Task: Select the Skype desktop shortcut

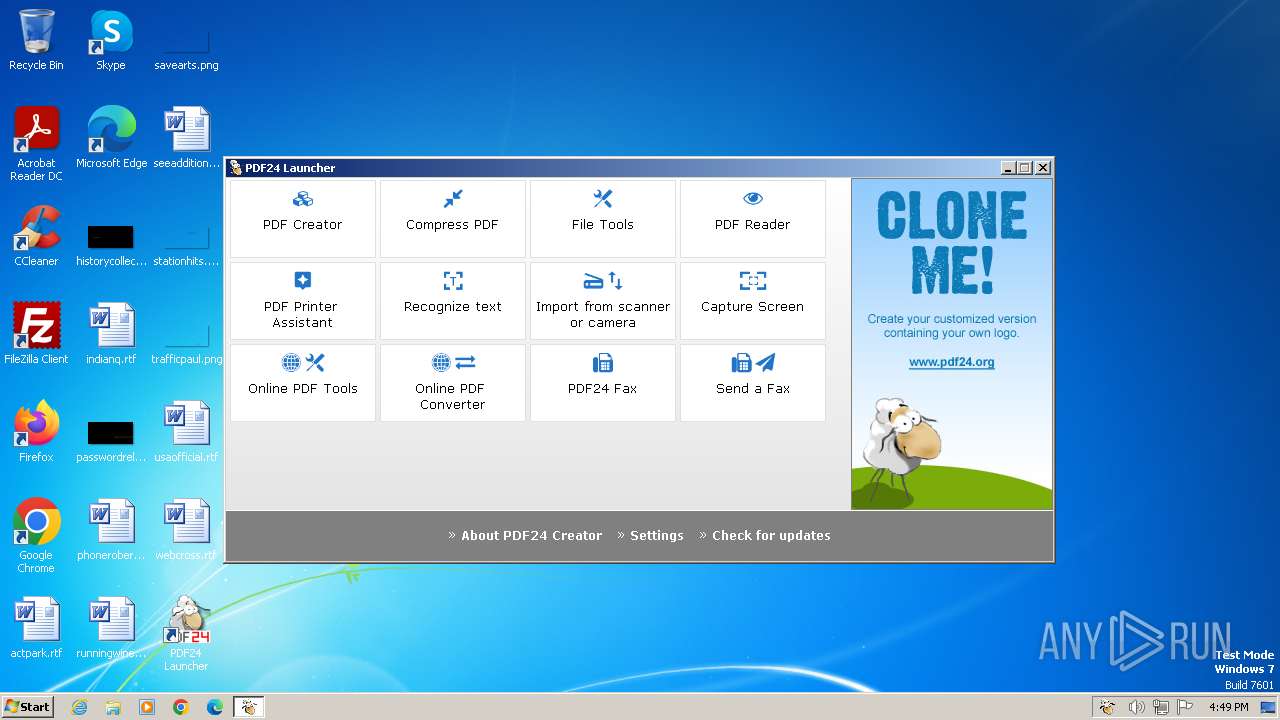Action: [x=110, y=41]
